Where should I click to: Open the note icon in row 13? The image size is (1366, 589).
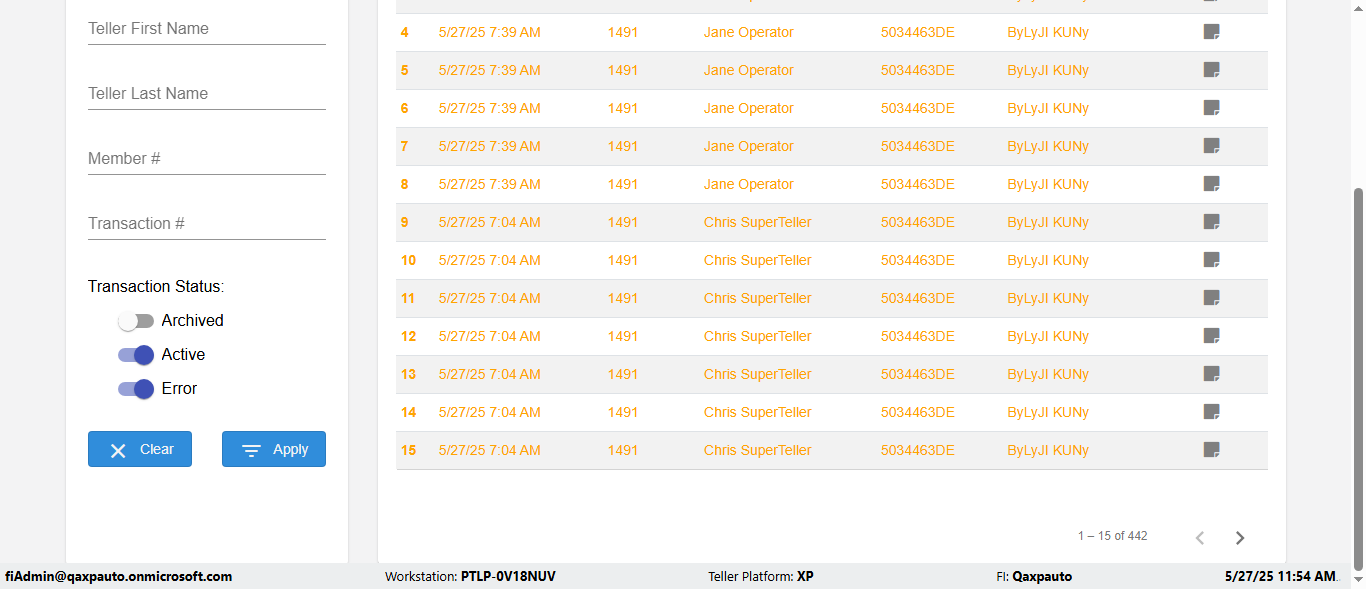[x=1211, y=374]
